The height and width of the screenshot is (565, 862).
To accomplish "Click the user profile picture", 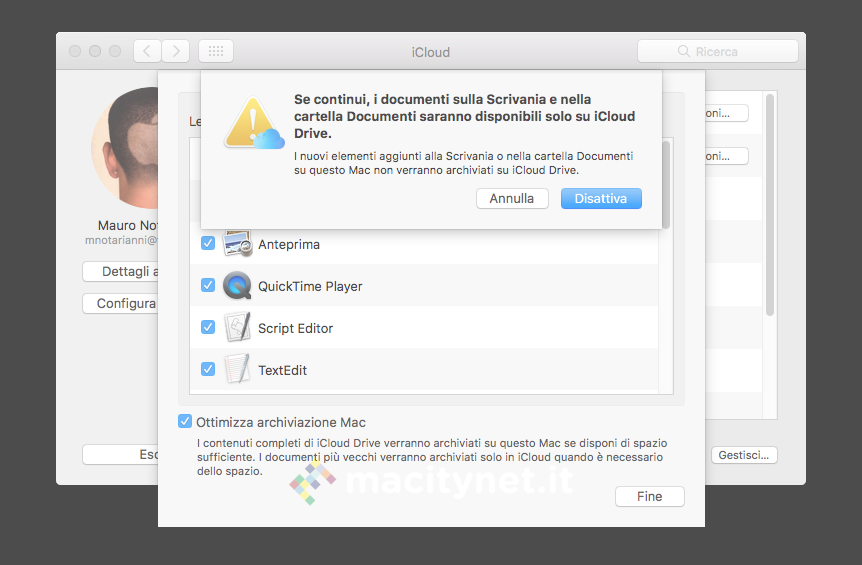I will (x=125, y=147).
